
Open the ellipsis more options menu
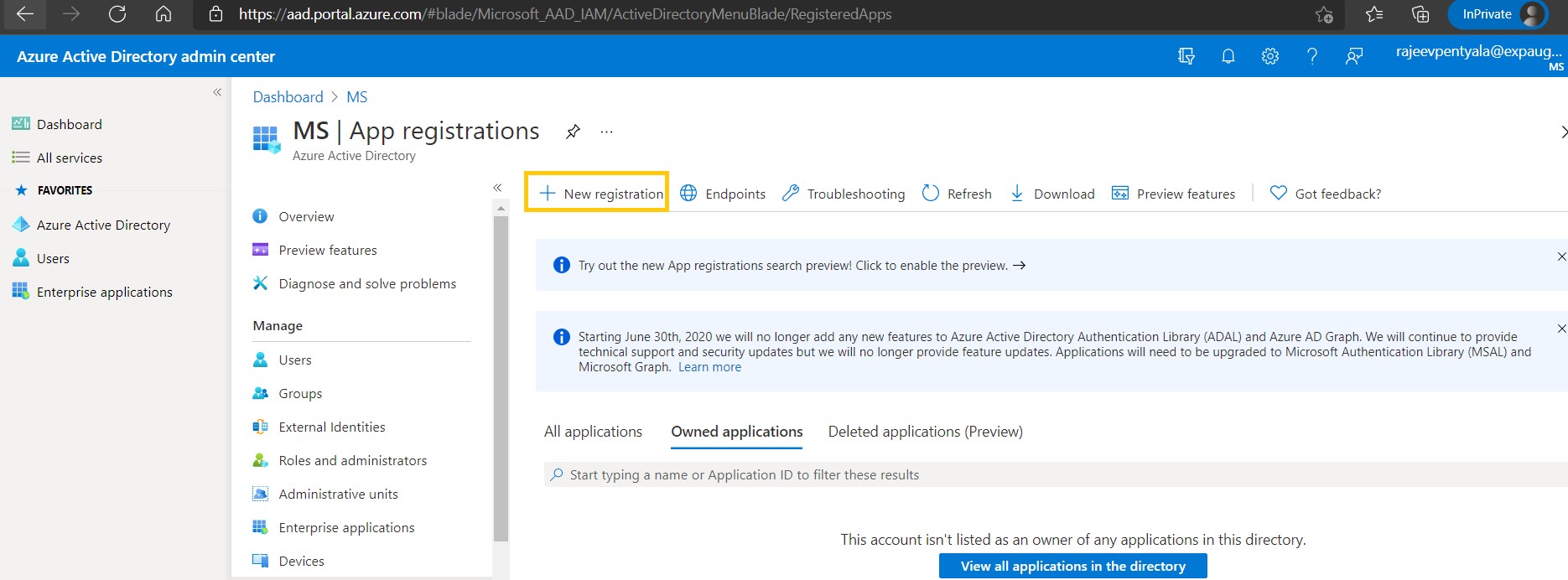[x=606, y=132]
